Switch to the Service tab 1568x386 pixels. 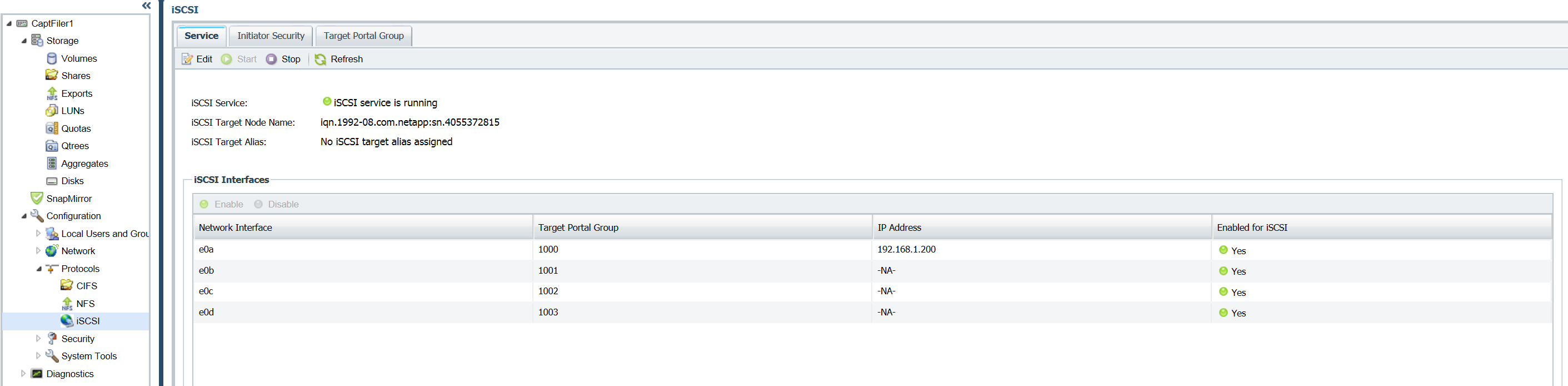coord(202,36)
